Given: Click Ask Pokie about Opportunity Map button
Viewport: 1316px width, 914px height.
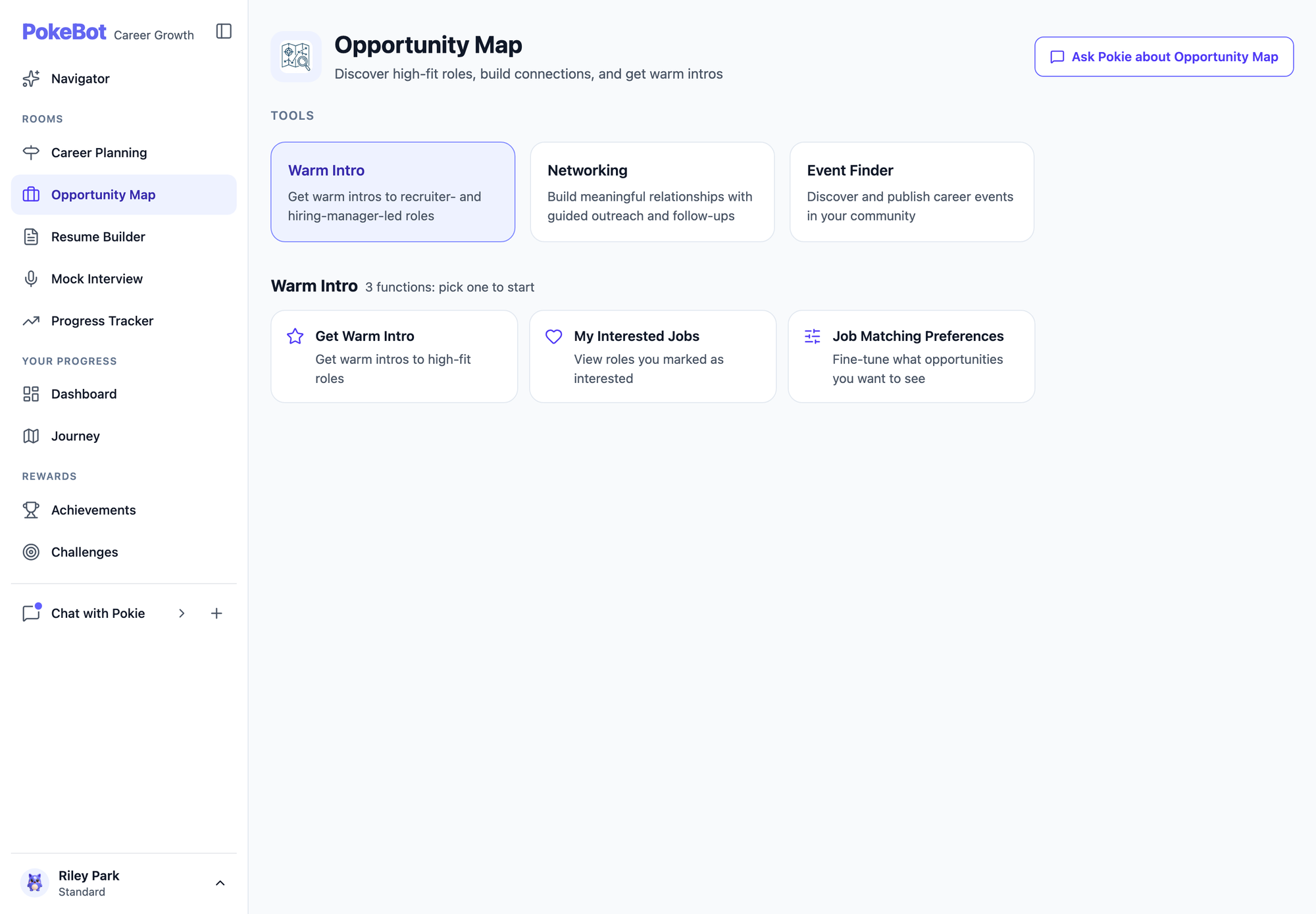Looking at the screenshot, I should 1164,57.
